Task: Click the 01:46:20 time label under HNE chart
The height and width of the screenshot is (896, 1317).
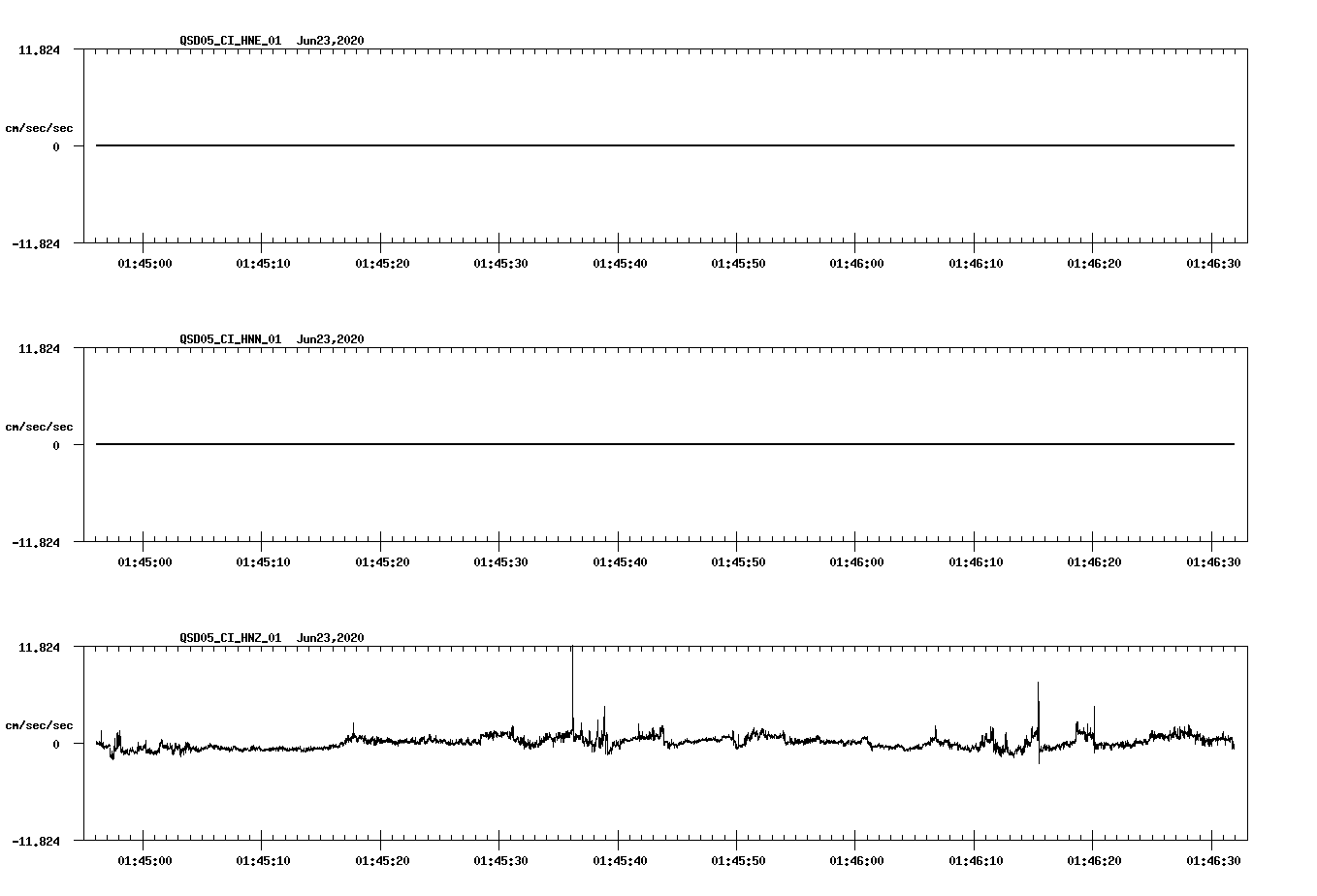Action: [x=1094, y=263]
